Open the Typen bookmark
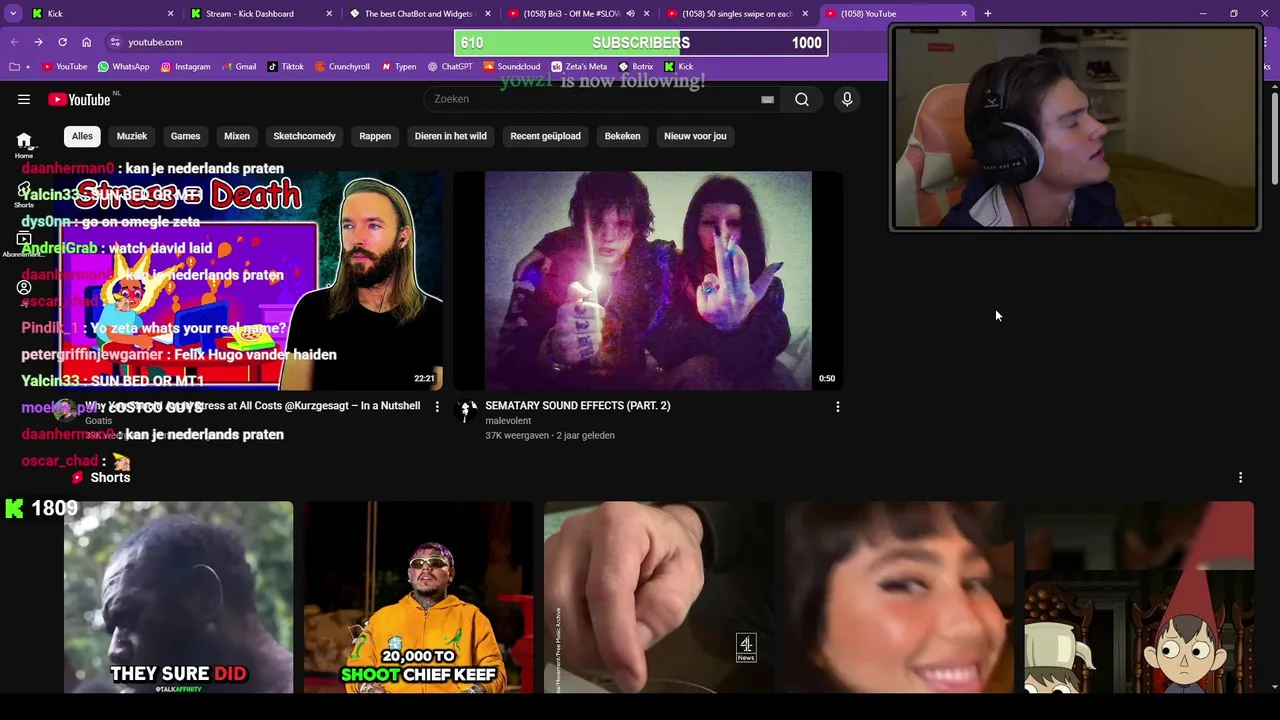The image size is (1280, 720). 398,66
